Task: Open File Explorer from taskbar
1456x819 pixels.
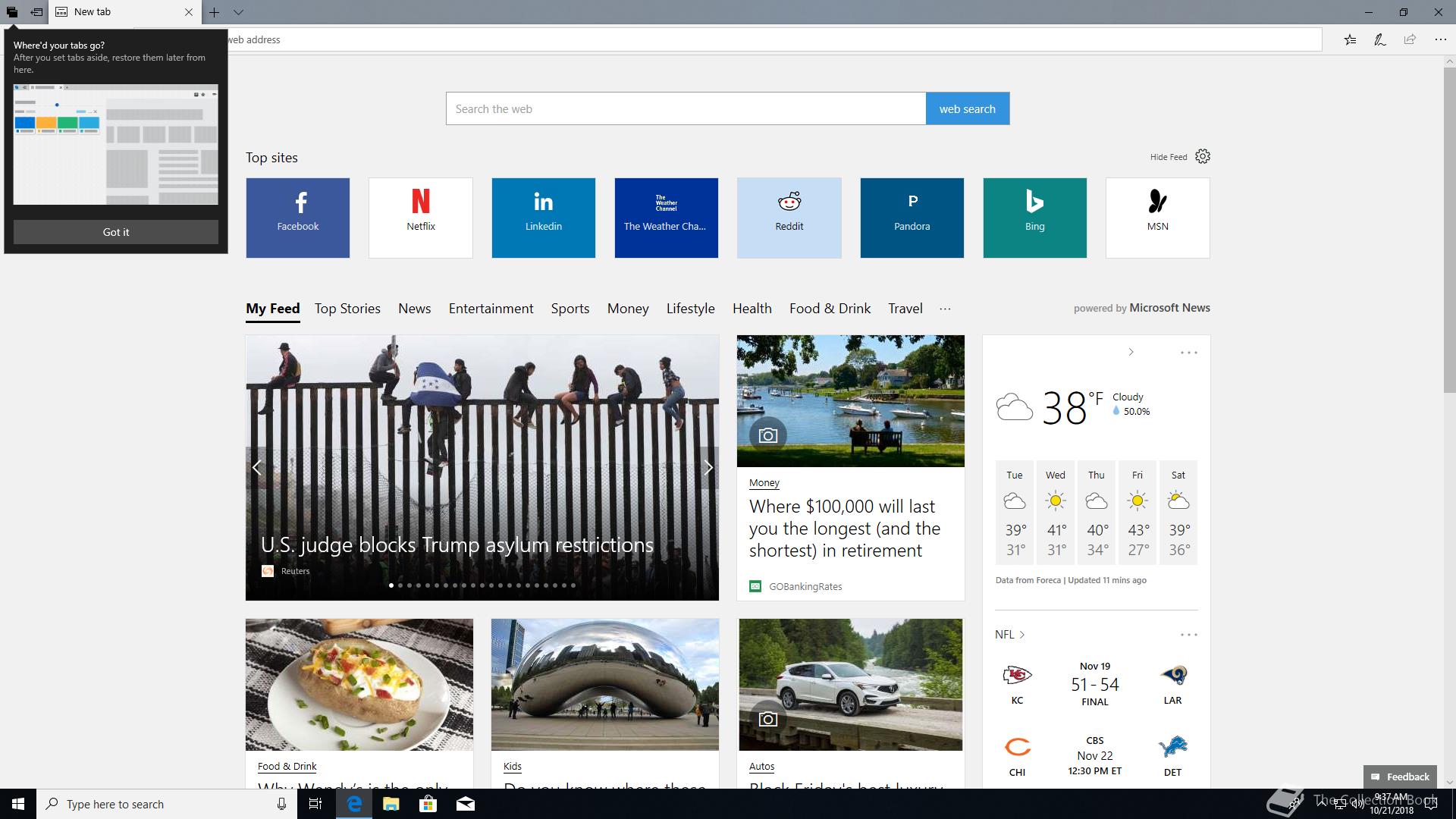Action: [x=391, y=804]
